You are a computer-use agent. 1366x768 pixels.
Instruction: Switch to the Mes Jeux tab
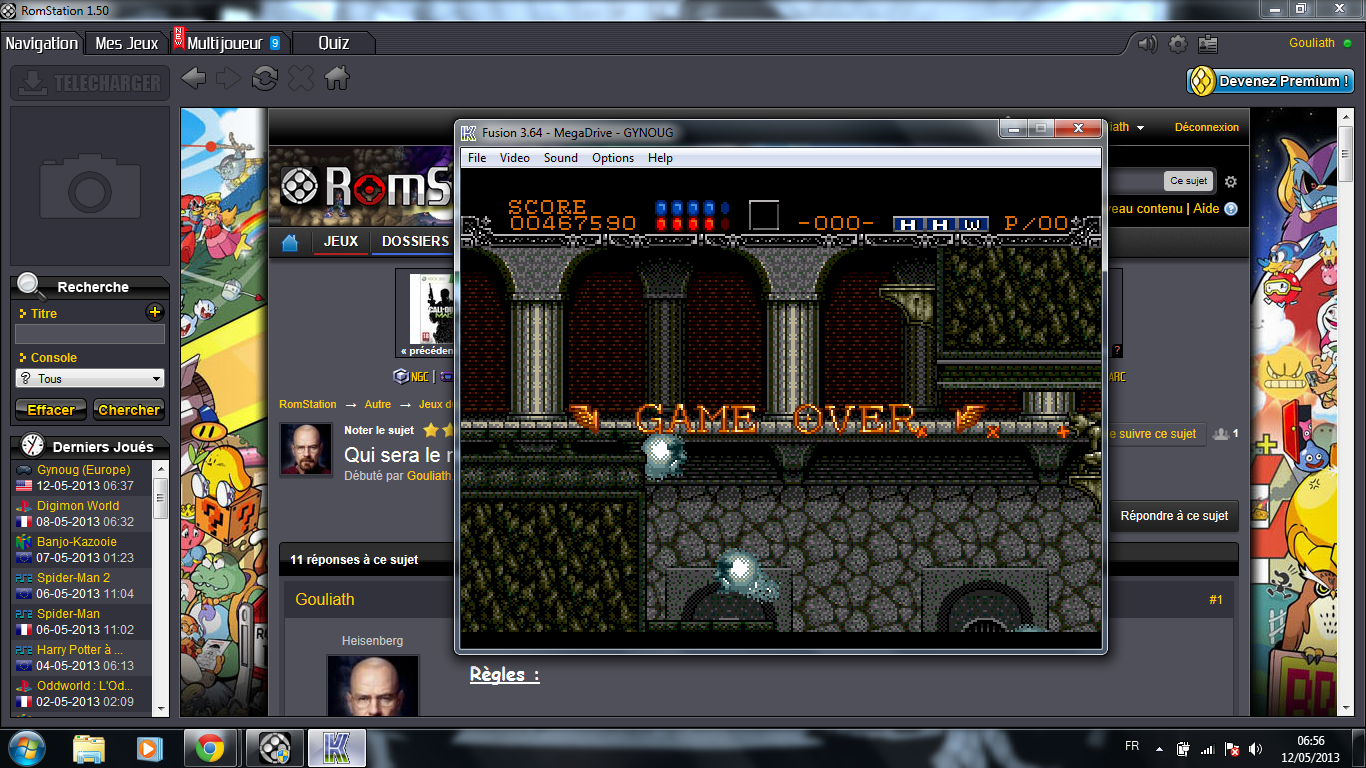(x=127, y=43)
